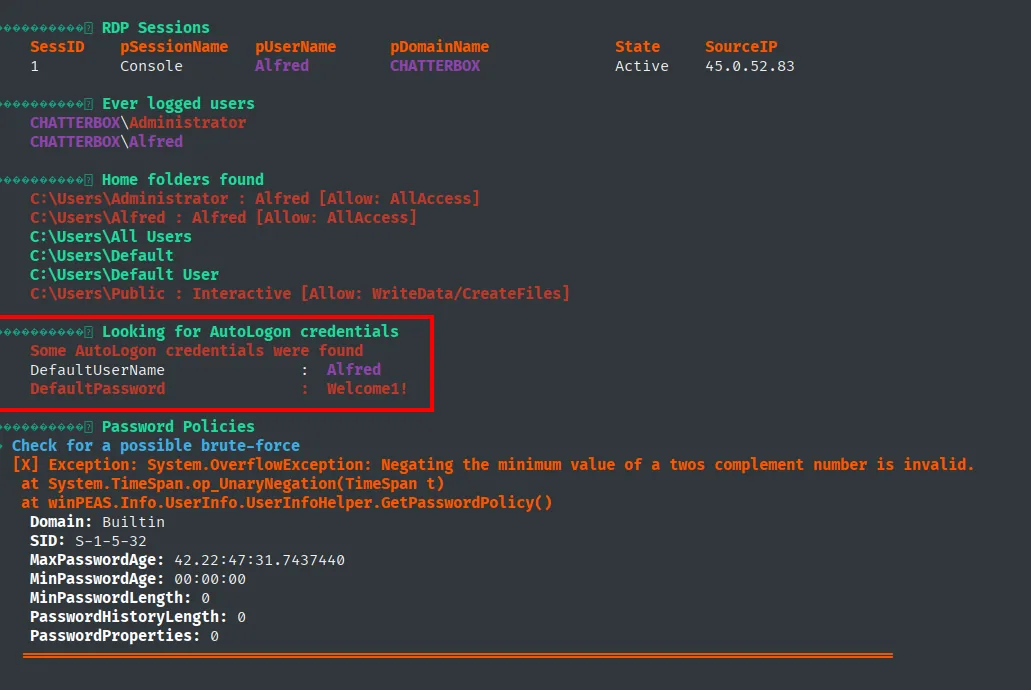
Task: Click the "C:\Users\Public" WriteData/CreateFiles line
Action: 300,293
